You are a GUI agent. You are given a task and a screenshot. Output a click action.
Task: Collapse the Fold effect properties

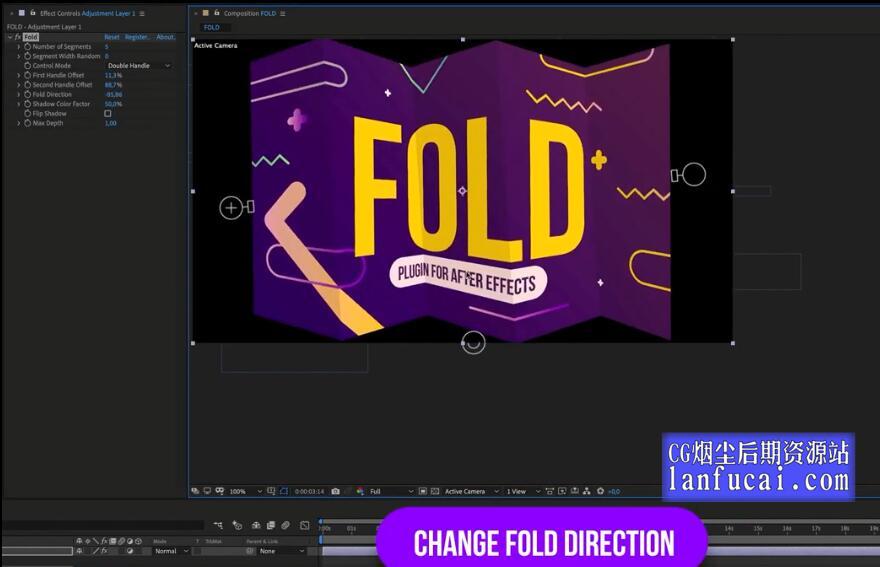(10, 37)
